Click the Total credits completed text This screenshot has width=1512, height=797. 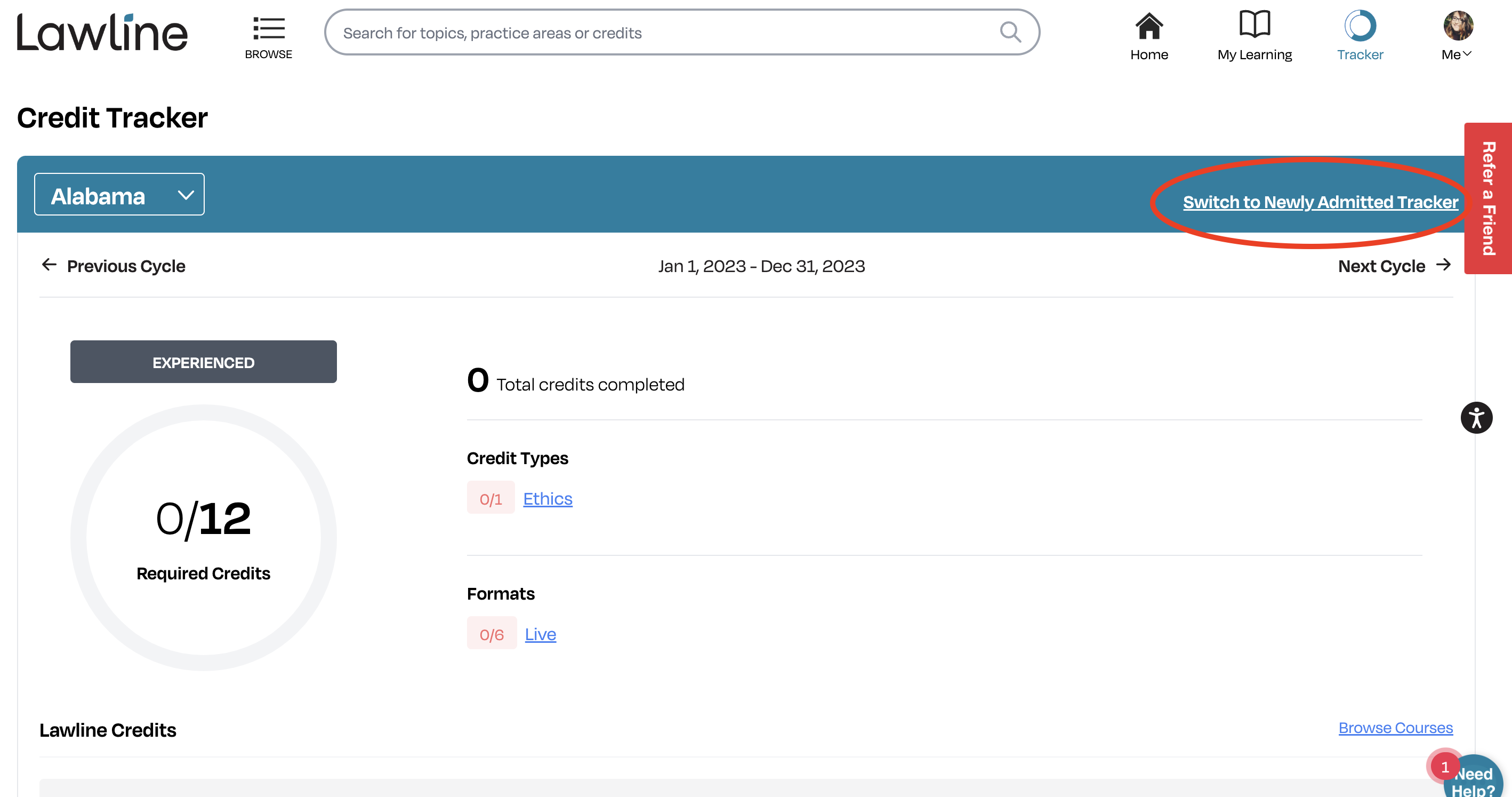pos(590,385)
